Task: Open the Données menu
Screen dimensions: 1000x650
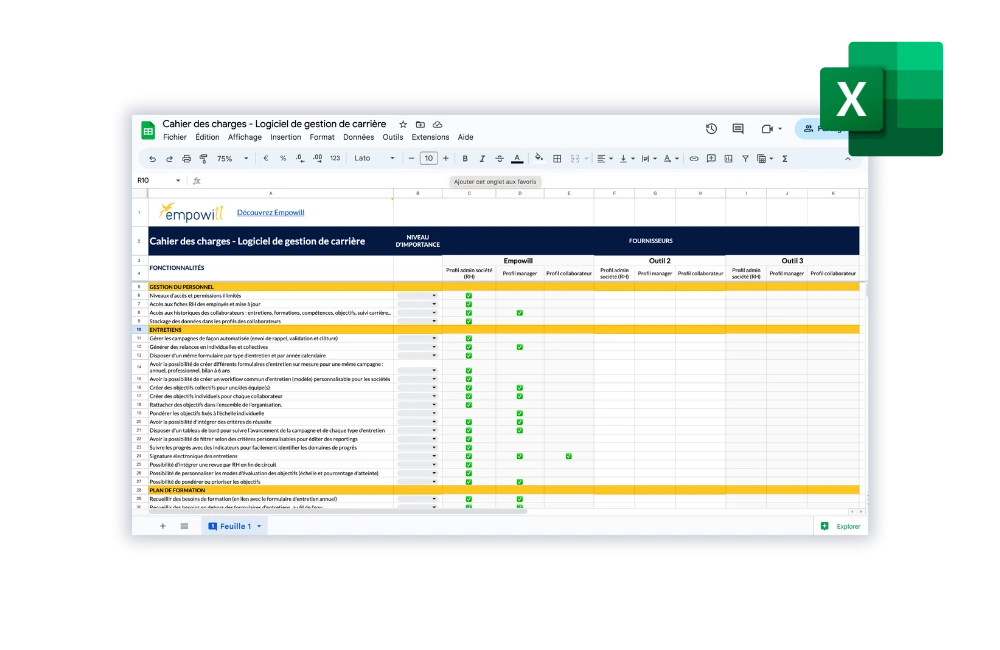Action: (358, 137)
